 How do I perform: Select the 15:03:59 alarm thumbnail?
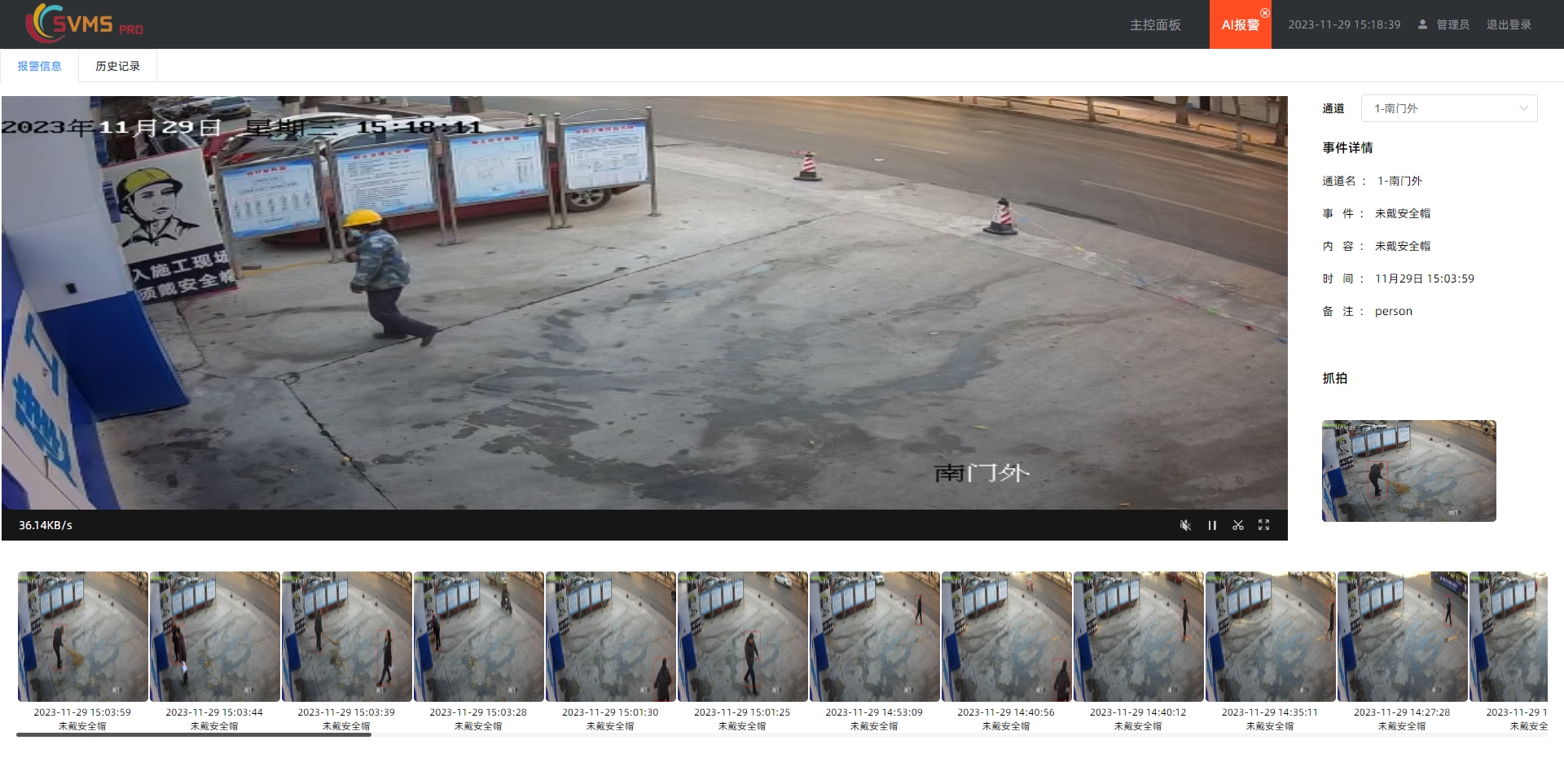pyautogui.click(x=83, y=637)
